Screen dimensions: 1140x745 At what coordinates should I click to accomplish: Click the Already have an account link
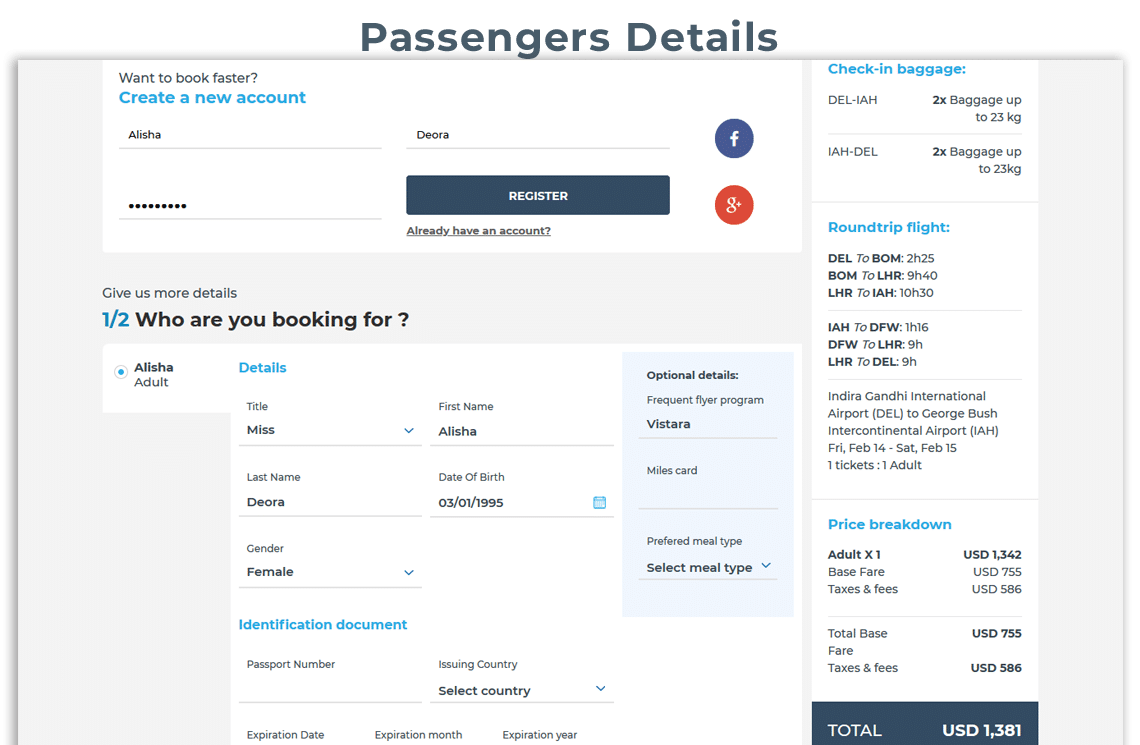pyautogui.click(x=478, y=231)
